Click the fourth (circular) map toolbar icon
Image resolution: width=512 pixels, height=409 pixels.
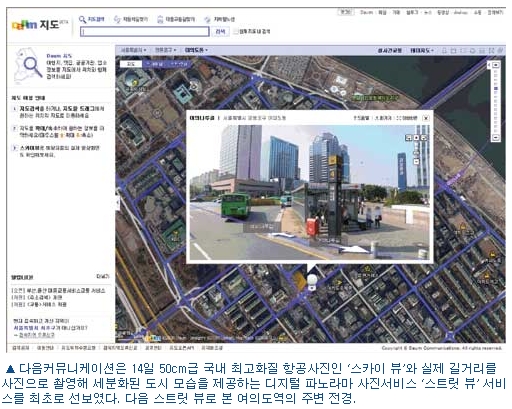pos(472,51)
